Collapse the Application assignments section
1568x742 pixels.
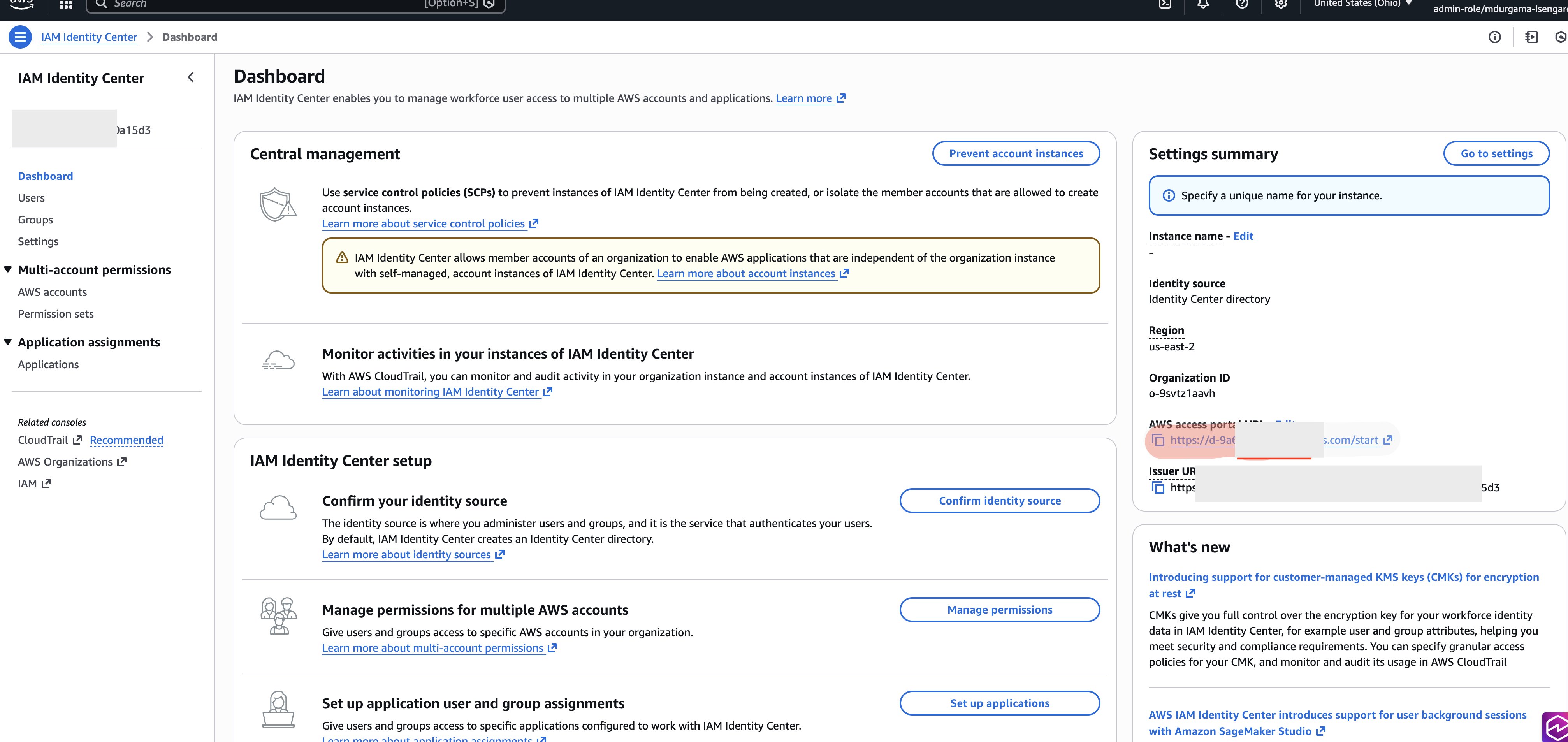point(7,341)
